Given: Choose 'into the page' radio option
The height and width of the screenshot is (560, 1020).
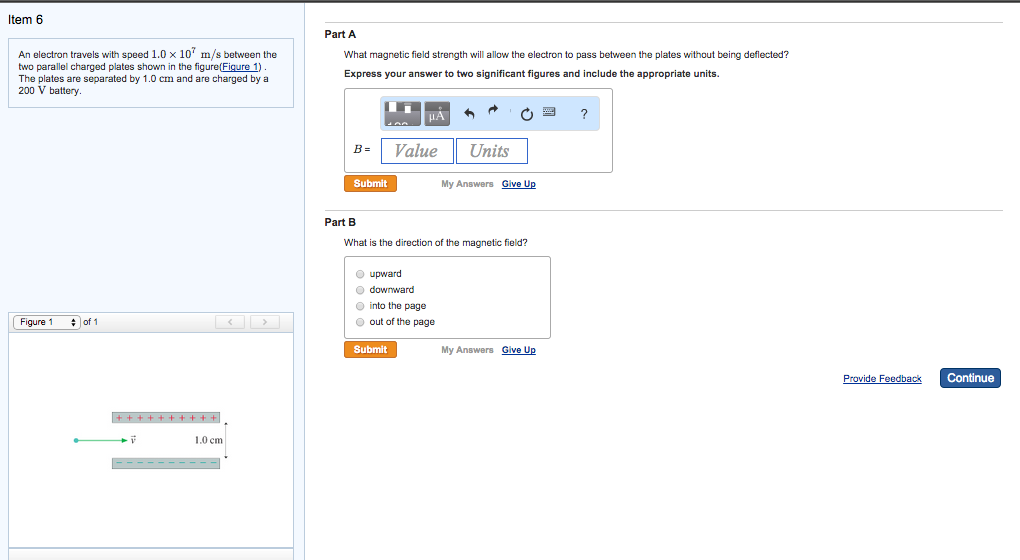Looking at the screenshot, I should [360, 306].
